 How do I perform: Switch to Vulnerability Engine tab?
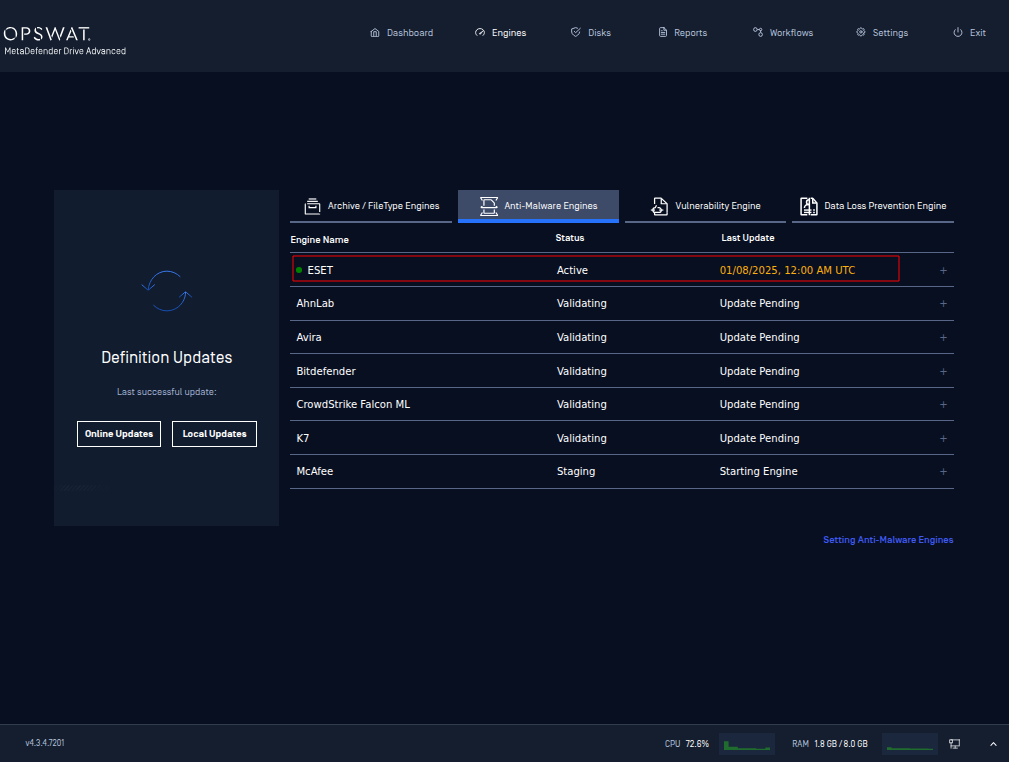705,206
